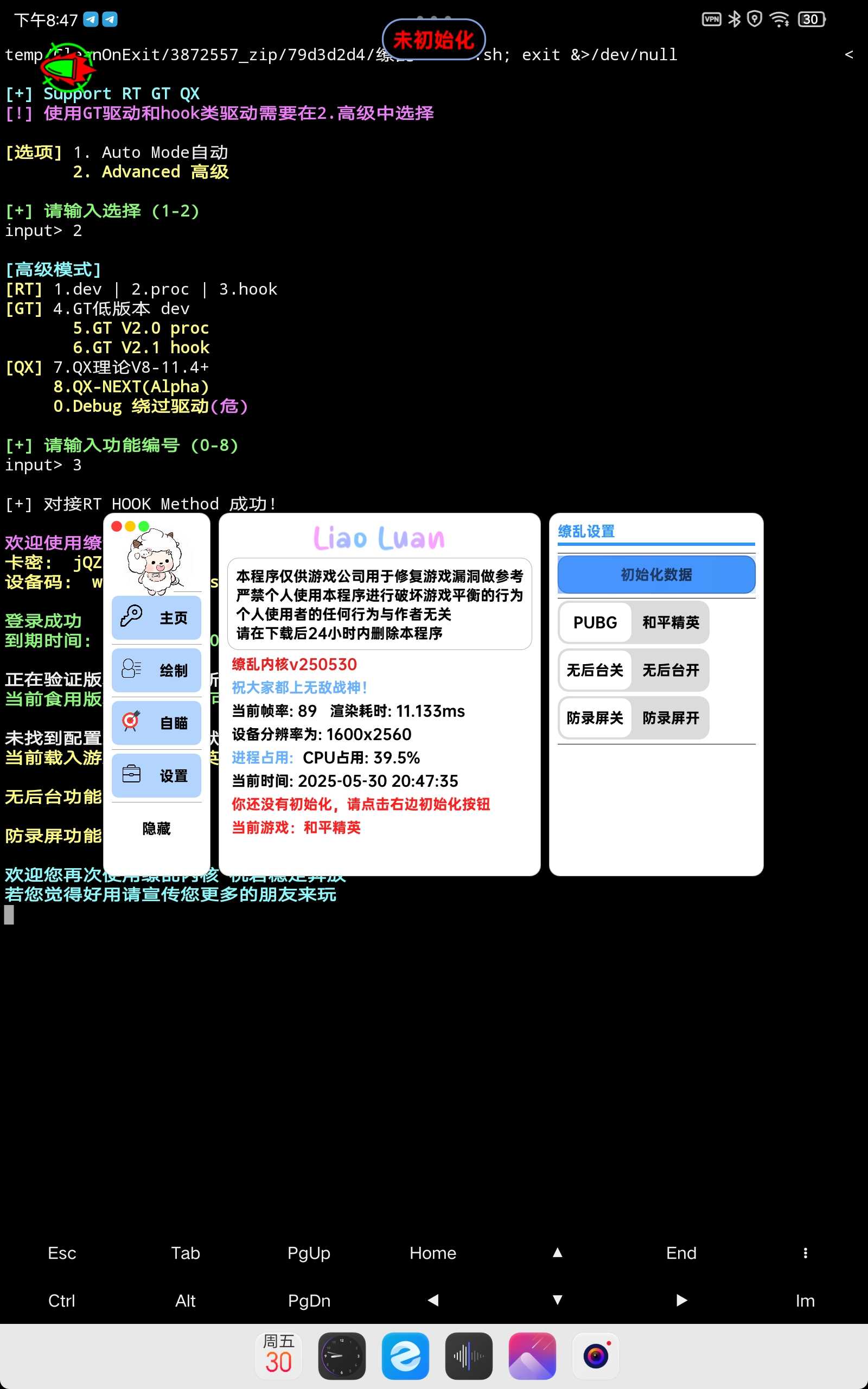Tap the down arrow key
The image size is (868, 1389).
tap(558, 1300)
